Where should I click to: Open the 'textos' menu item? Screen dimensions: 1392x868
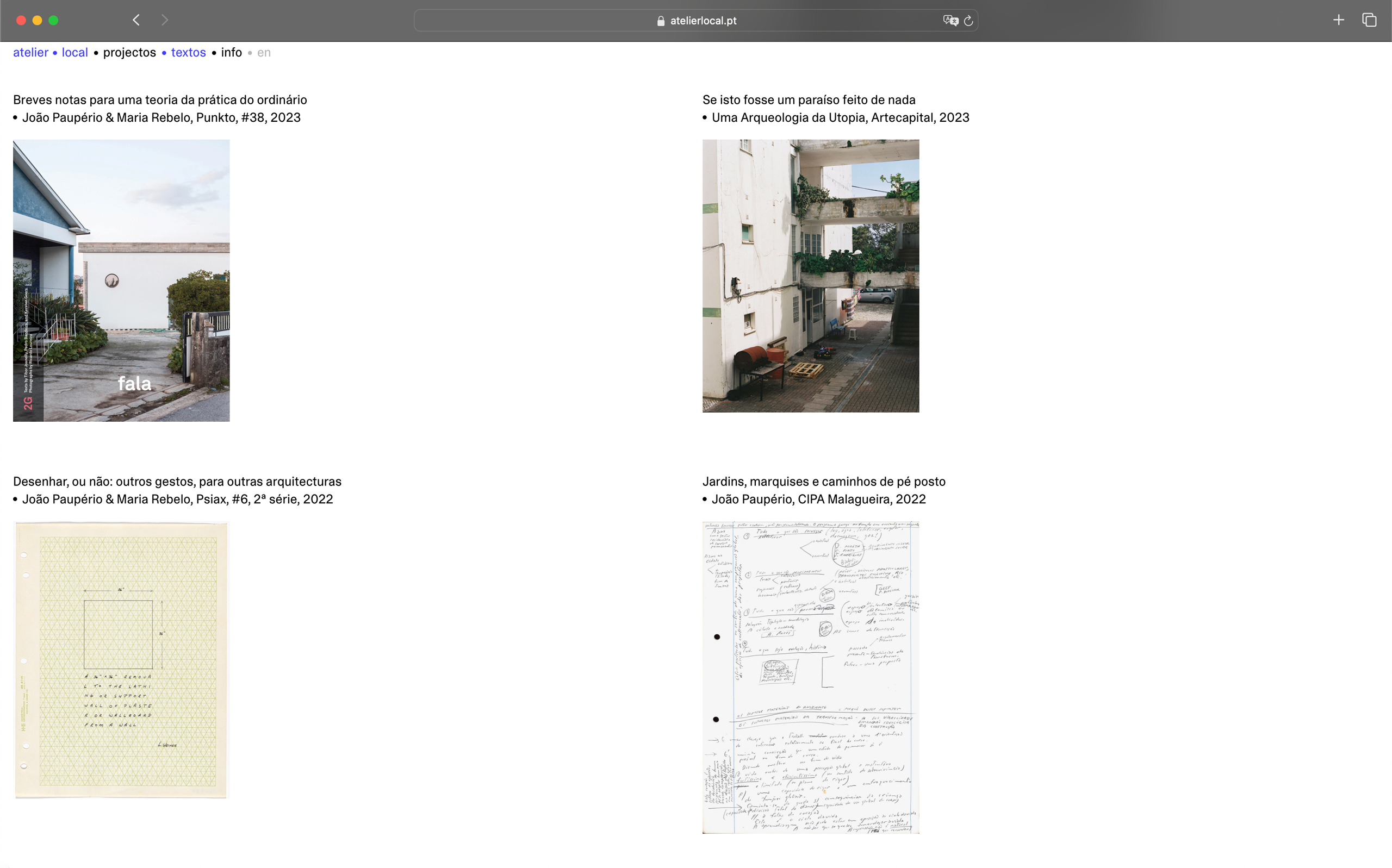[188, 52]
